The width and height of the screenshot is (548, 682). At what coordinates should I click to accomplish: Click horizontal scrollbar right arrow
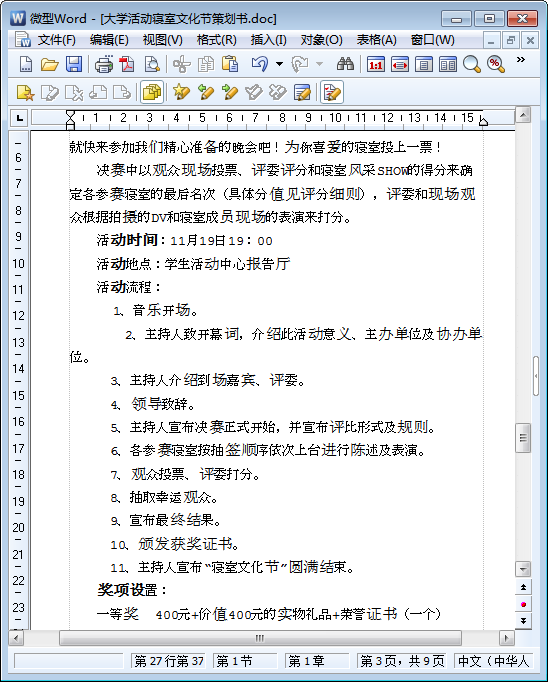click(x=507, y=638)
